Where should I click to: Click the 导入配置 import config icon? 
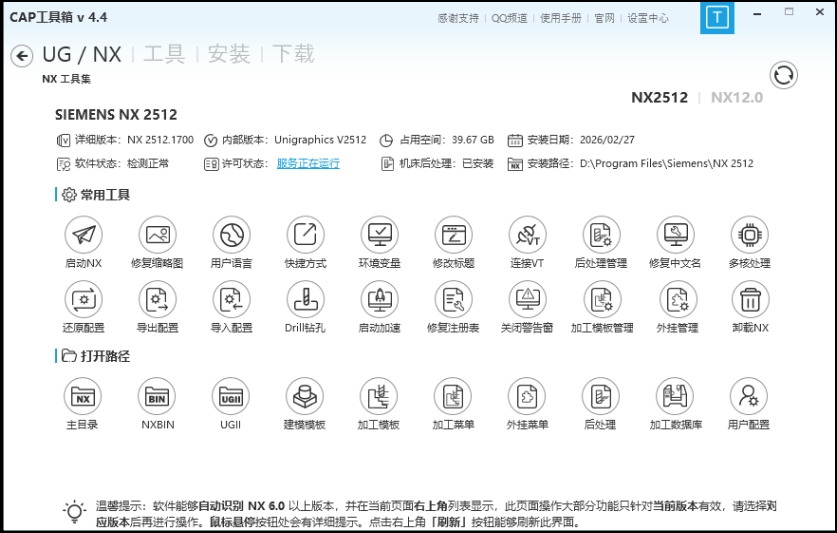232,300
